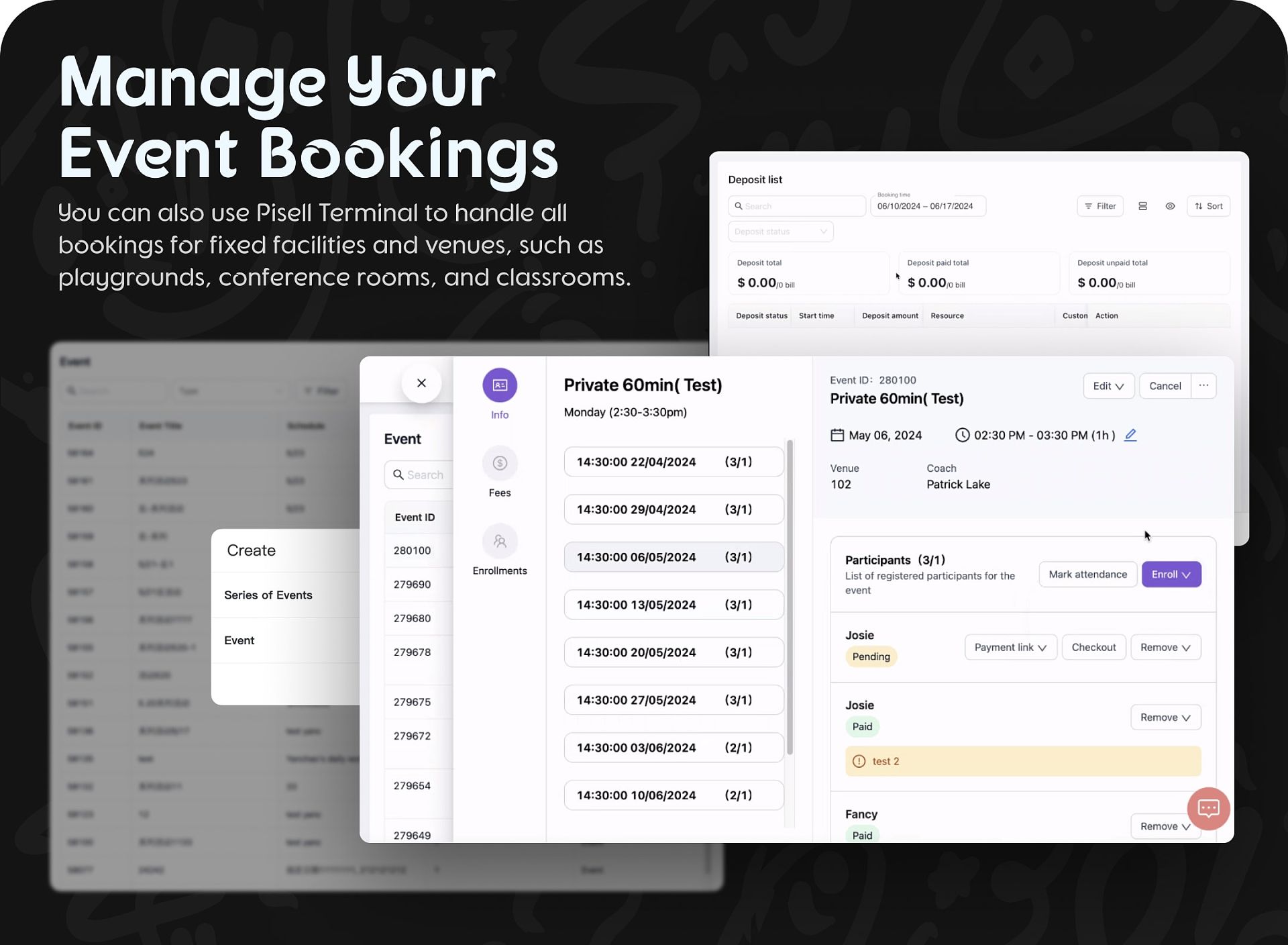
Task: Click the Paid badge under second Josie
Action: click(x=862, y=727)
